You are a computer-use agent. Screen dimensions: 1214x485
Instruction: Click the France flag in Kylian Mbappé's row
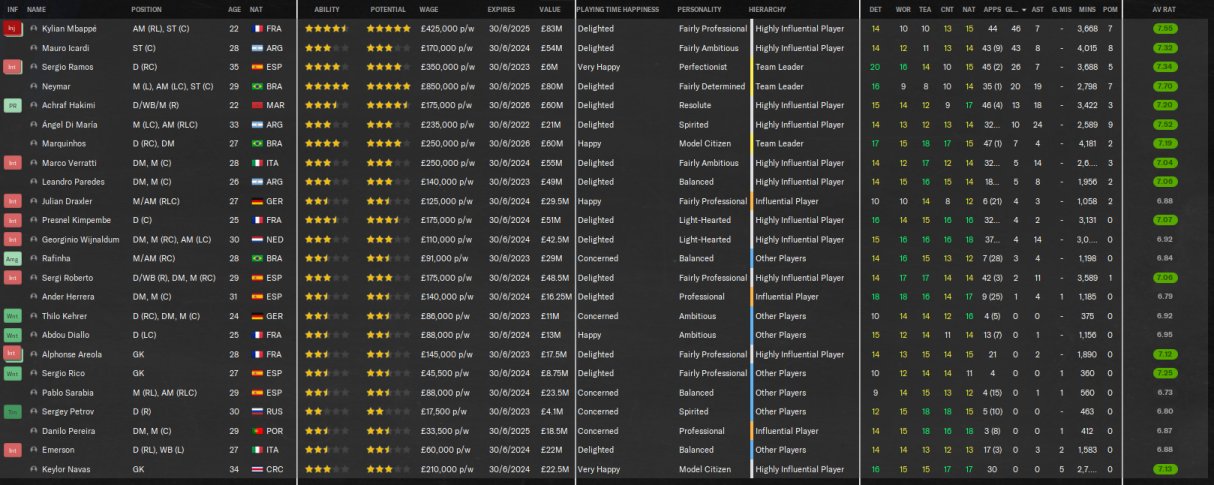click(257, 29)
